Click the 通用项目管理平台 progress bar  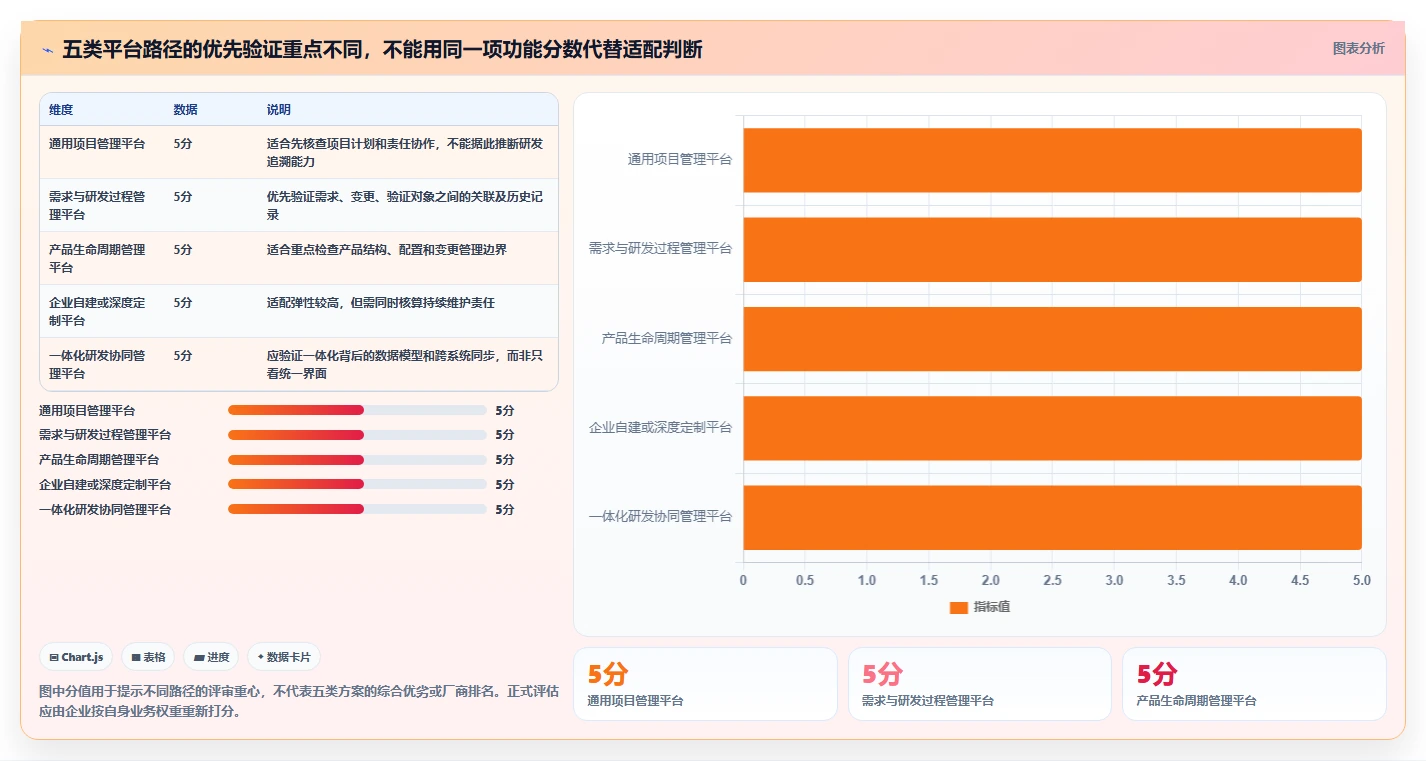coord(357,410)
